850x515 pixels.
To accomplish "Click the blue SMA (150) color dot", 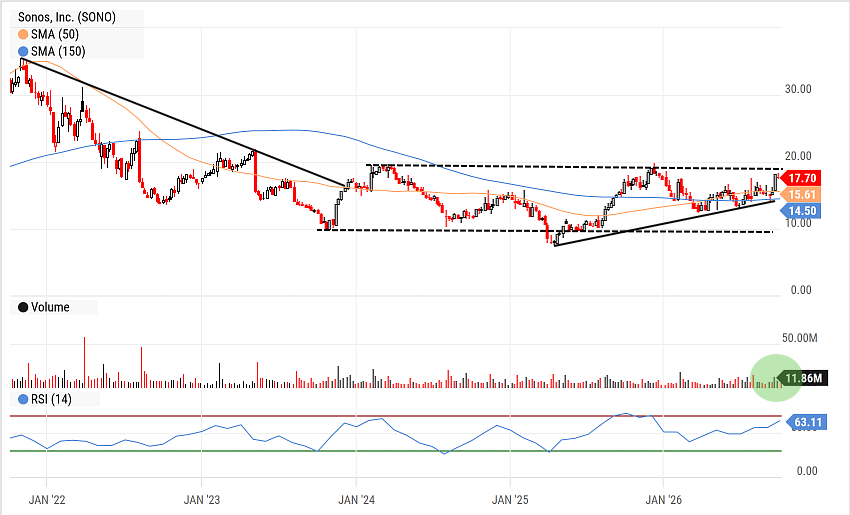I will pyautogui.click(x=23, y=52).
